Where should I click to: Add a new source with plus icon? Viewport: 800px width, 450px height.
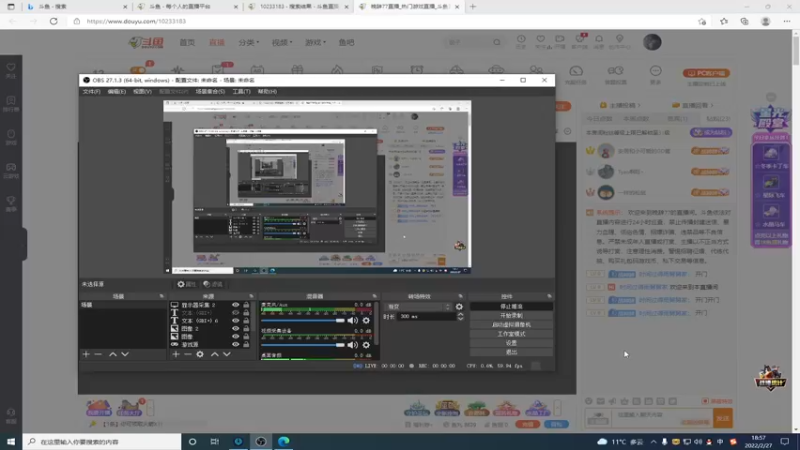pos(176,354)
